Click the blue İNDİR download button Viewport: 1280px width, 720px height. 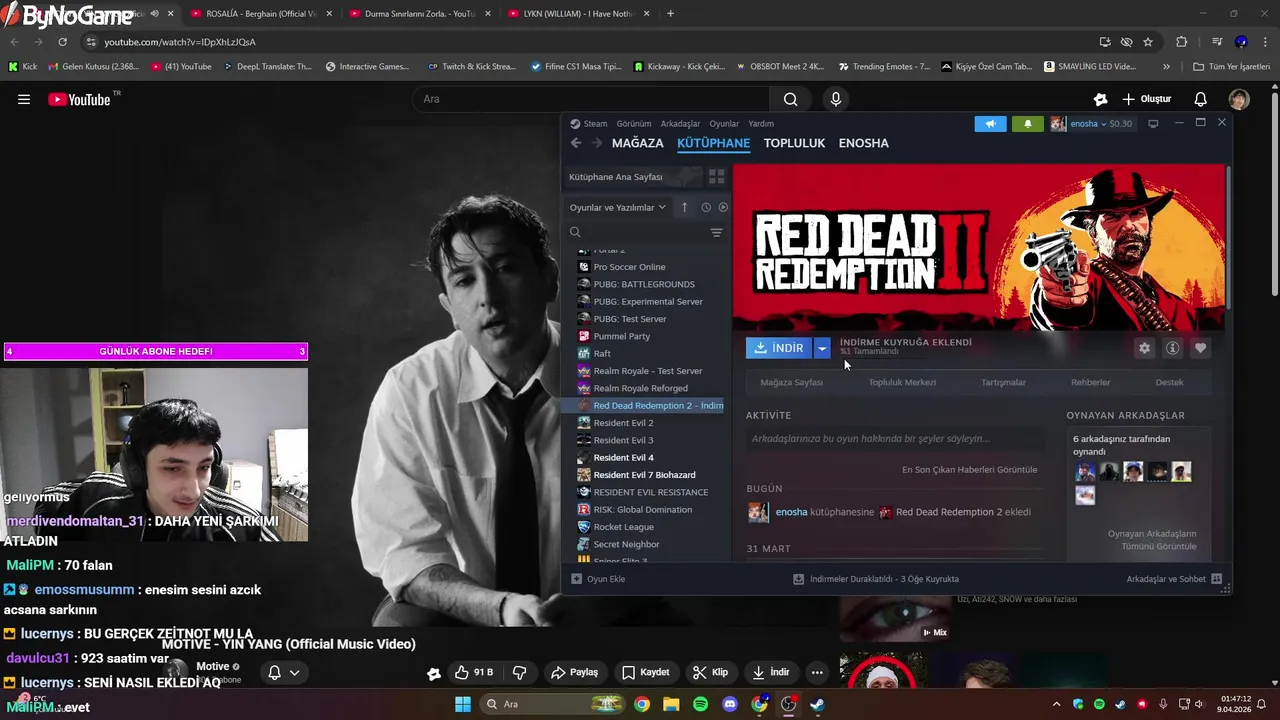pyautogui.click(x=779, y=348)
